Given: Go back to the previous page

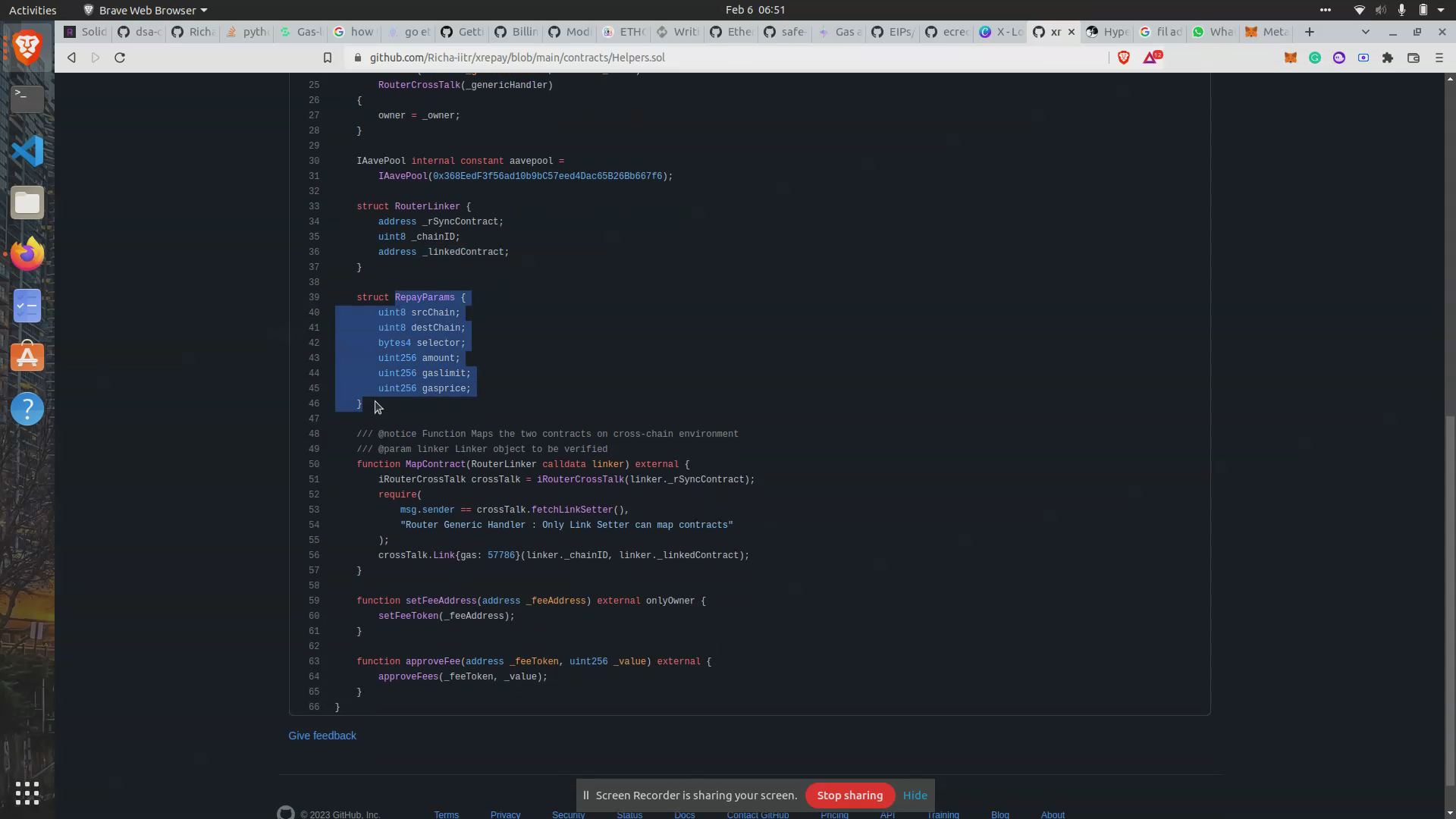Looking at the screenshot, I should pos(71,58).
